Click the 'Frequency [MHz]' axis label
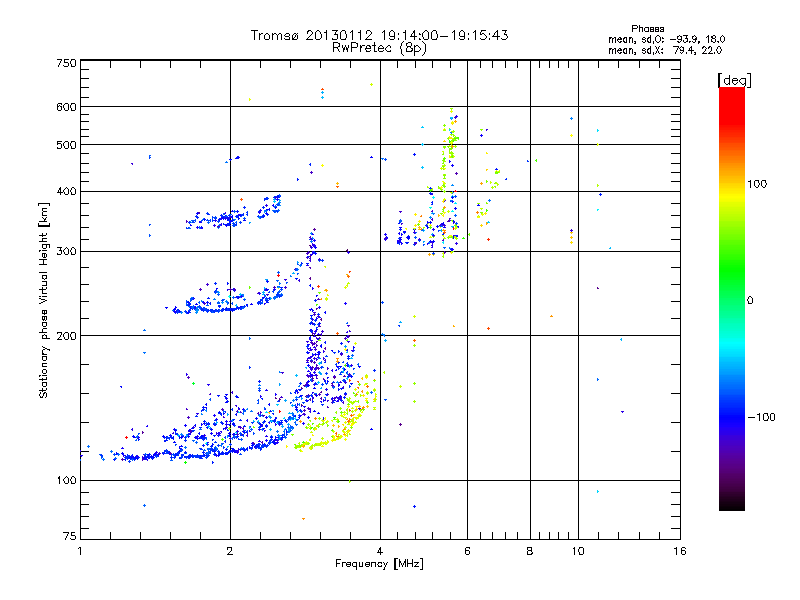The width and height of the screenshot is (800, 600). tap(379, 564)
